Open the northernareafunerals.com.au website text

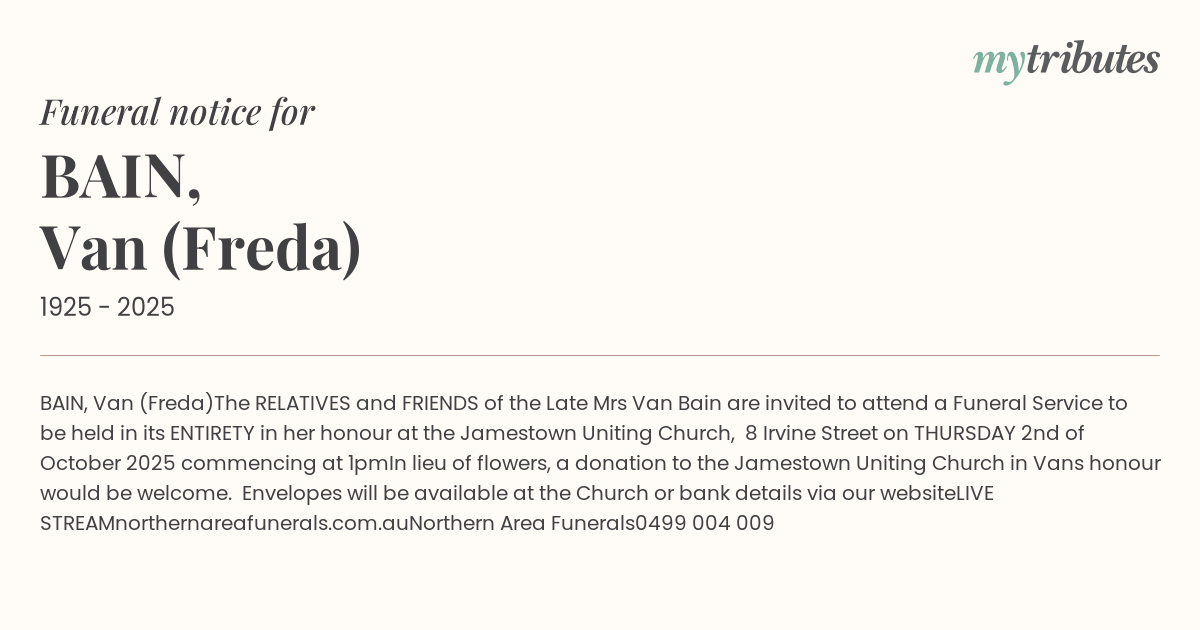(x=262, y=523)
